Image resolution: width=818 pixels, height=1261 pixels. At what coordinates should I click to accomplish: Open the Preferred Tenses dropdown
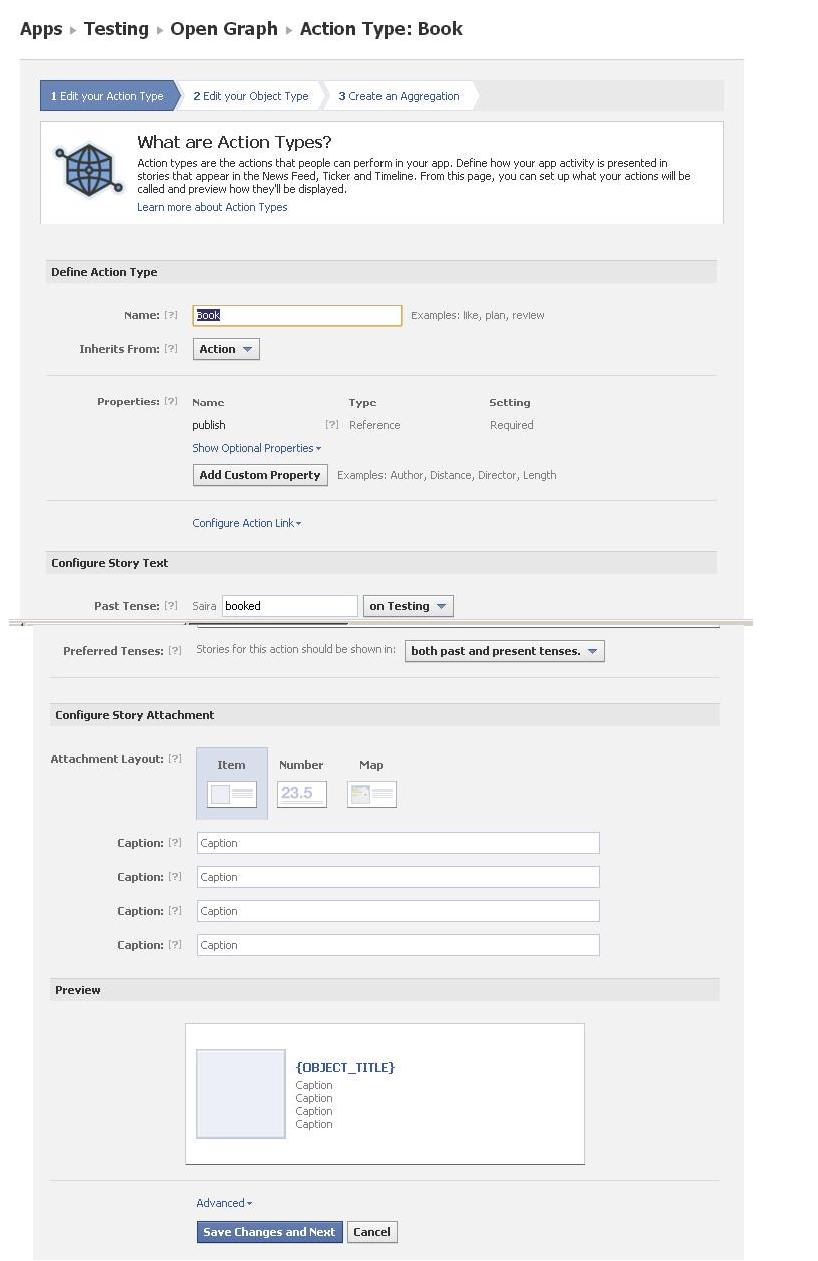(x=504, y=651)
